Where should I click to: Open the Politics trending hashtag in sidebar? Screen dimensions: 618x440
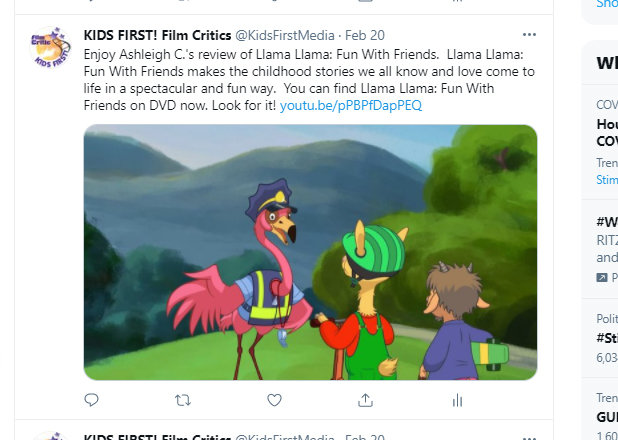607,338
